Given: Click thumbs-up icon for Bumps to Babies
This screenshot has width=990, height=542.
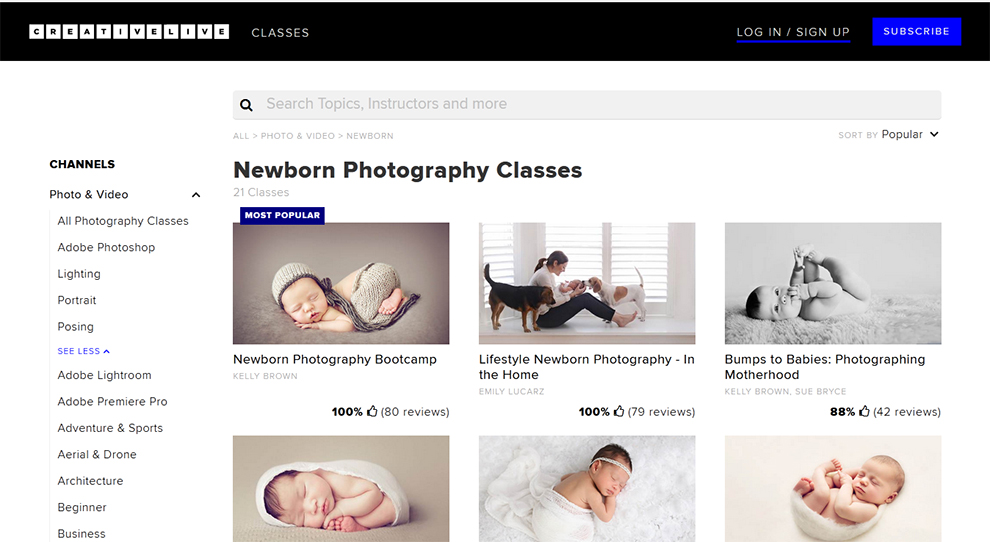Looking at the screenshot, I should tap(864, 411).
